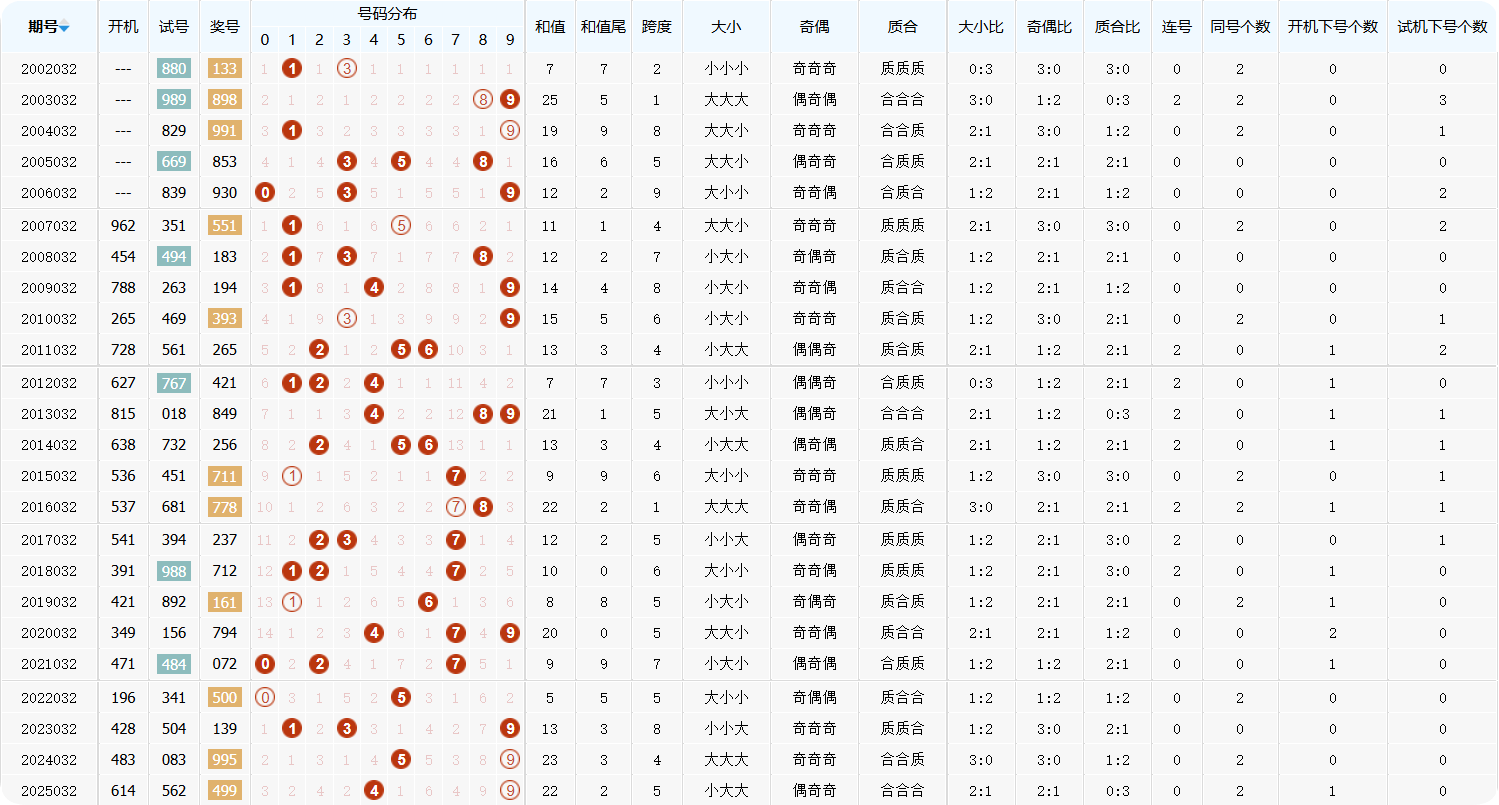This screenshot has width=1499, height=805.
Task: Click the 跨度 column header
Action: (657, 27)
